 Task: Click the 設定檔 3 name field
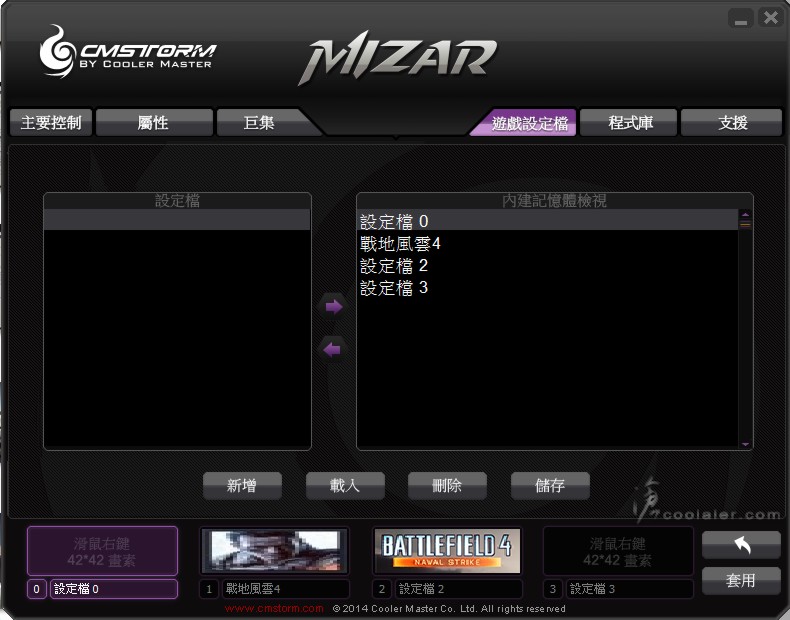click(630, 589)
